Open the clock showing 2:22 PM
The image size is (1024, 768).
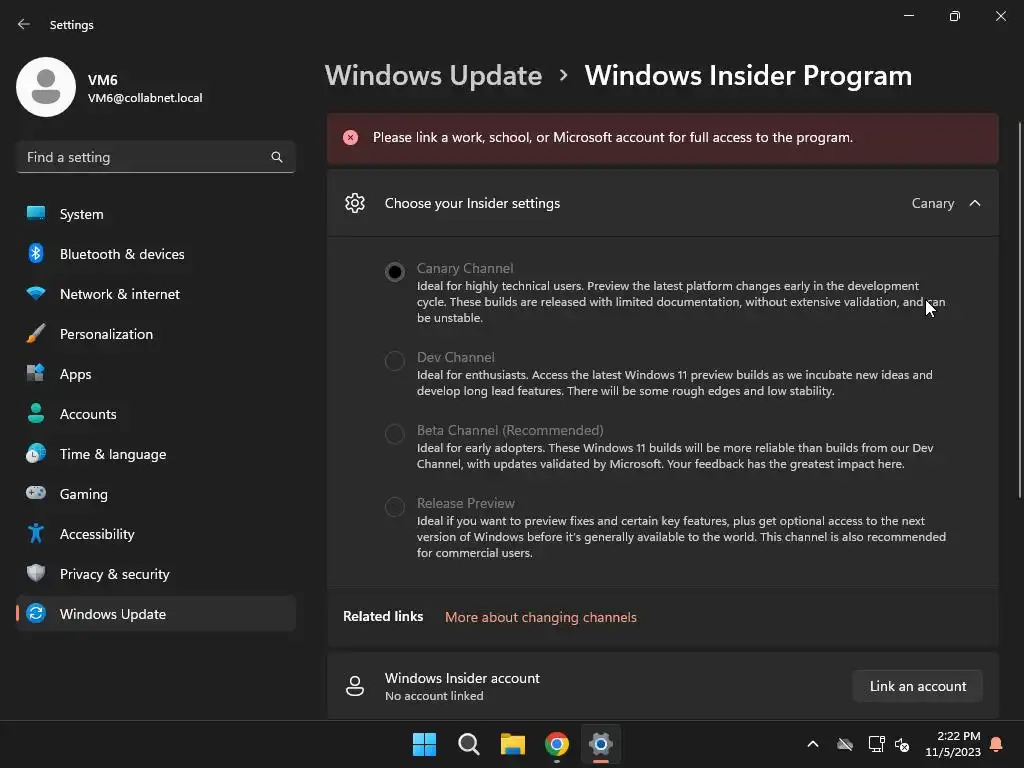[x=953, y=744]
